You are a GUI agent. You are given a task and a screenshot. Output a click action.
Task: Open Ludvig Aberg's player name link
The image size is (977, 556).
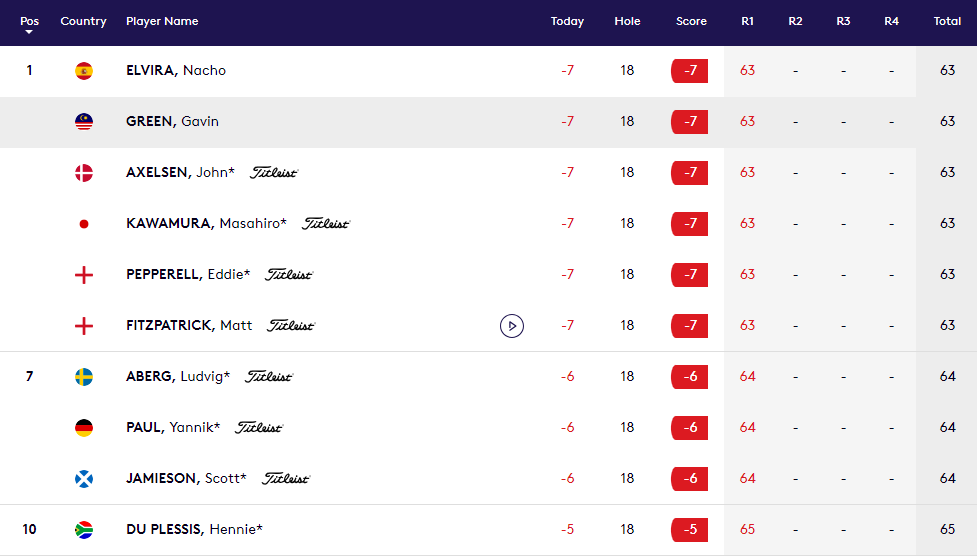tap(178, 377)
